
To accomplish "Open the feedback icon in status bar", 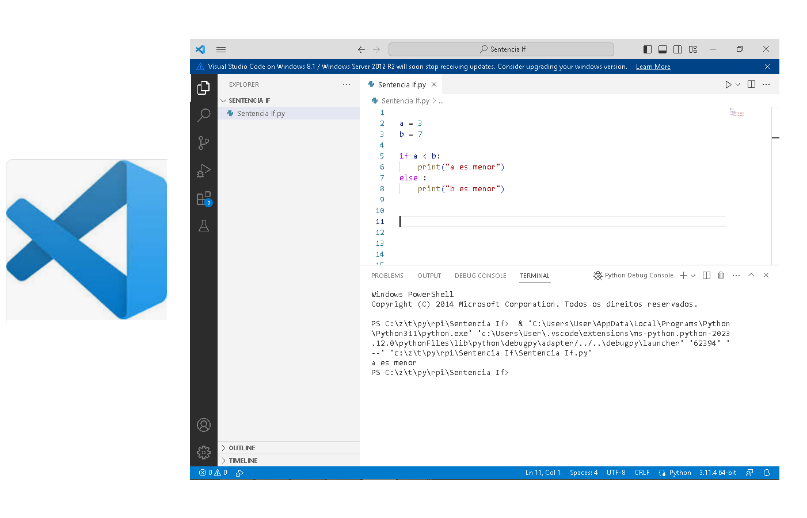I will click(749, 473).
